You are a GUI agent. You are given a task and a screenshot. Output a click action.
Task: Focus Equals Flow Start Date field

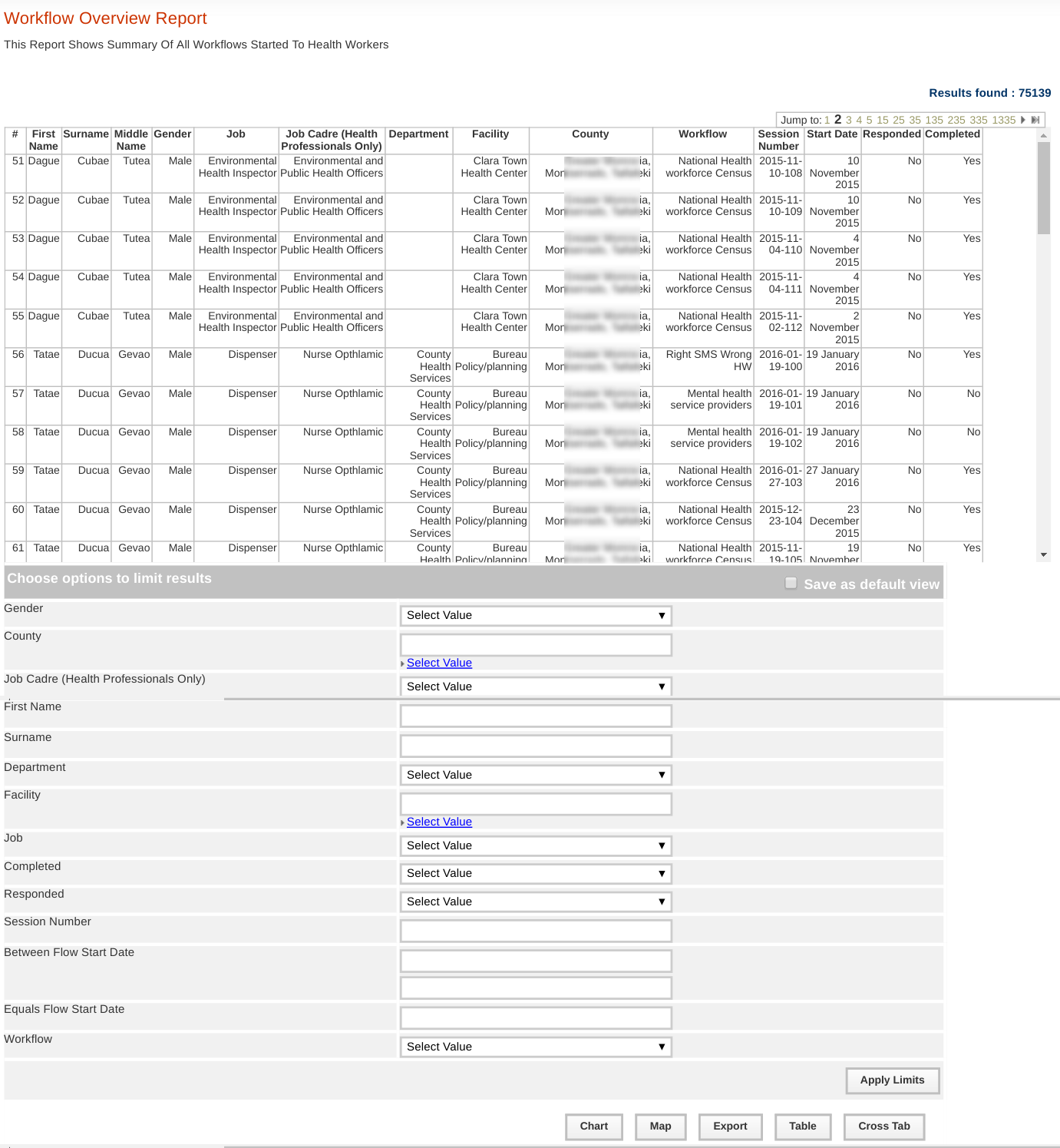(x=536, y=1018)
